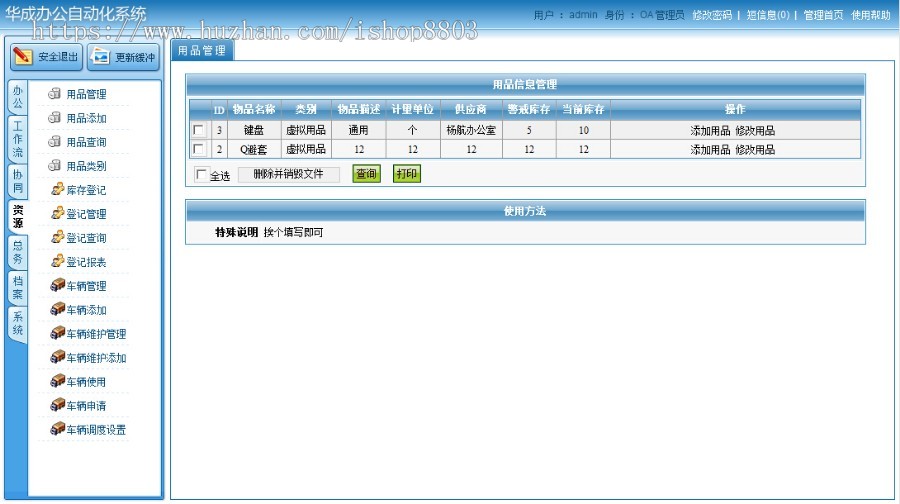
Task: Click the icon beside 用品类别
Action: pyautogui.click(x=55, y=166)
